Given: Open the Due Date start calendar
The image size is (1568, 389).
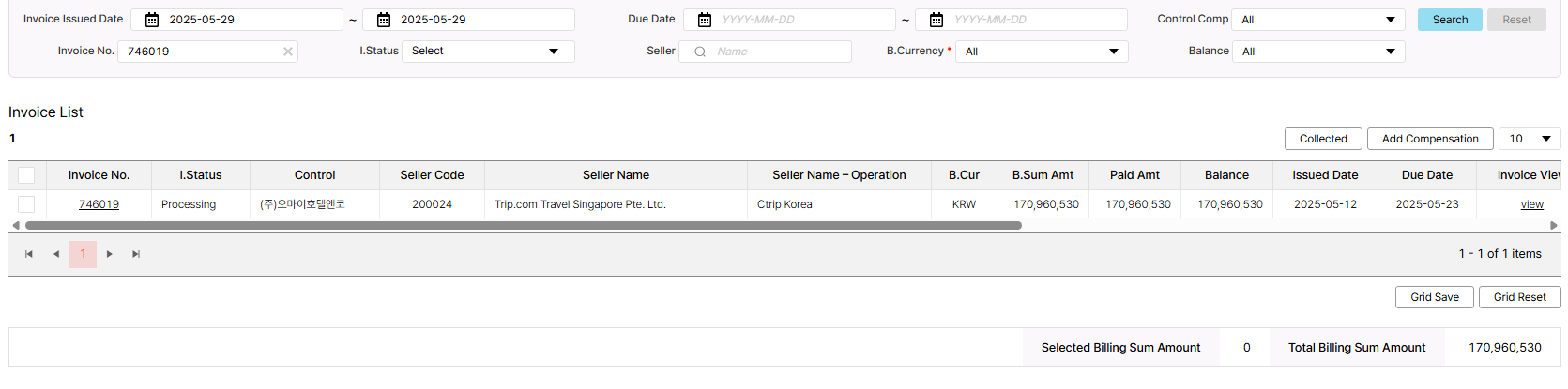Looking at the screenshot, I should click(705, 20).
